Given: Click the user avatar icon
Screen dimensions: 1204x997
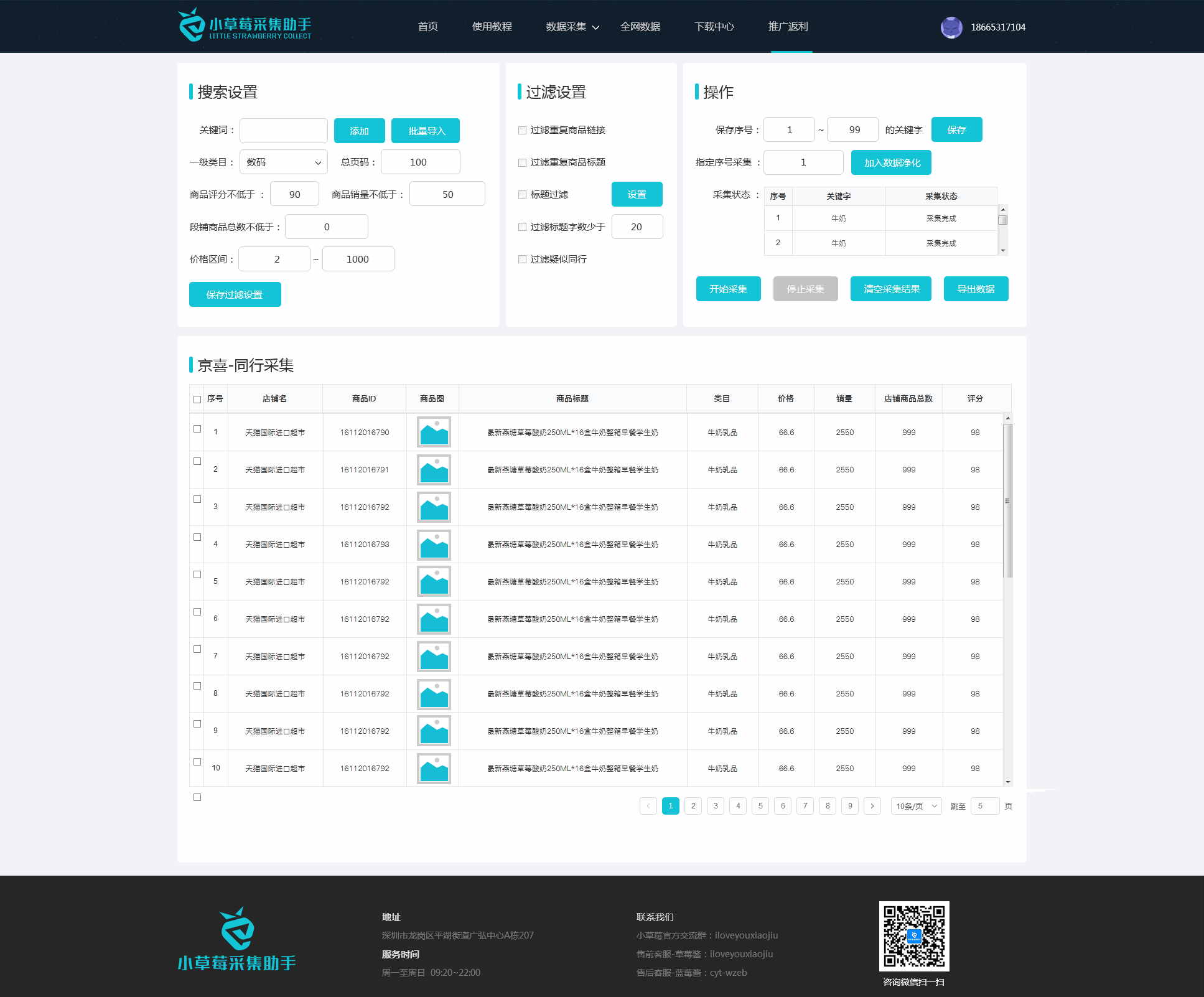Looking at the screenshot, I should tap(951, 27).
